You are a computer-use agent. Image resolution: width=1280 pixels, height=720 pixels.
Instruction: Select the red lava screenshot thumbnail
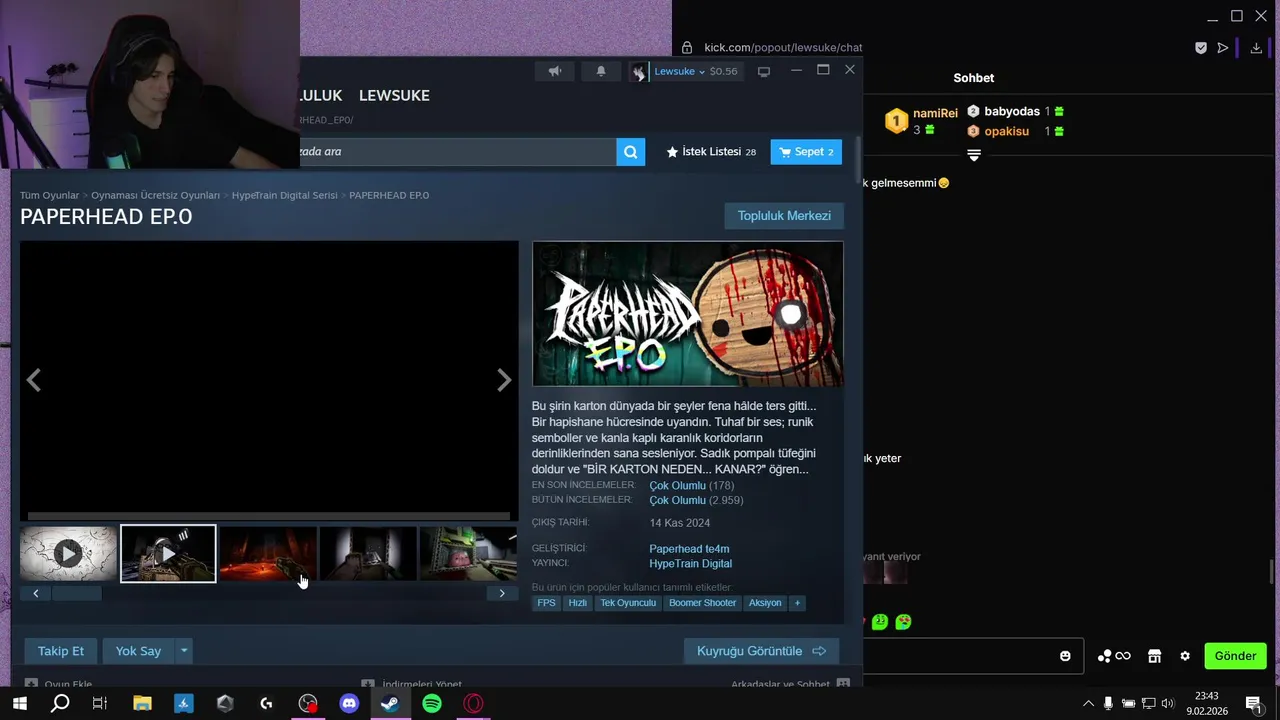coord(268,553)
